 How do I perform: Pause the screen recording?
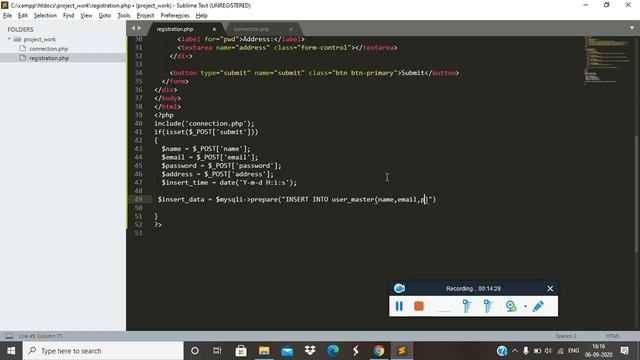coord(399,306)
